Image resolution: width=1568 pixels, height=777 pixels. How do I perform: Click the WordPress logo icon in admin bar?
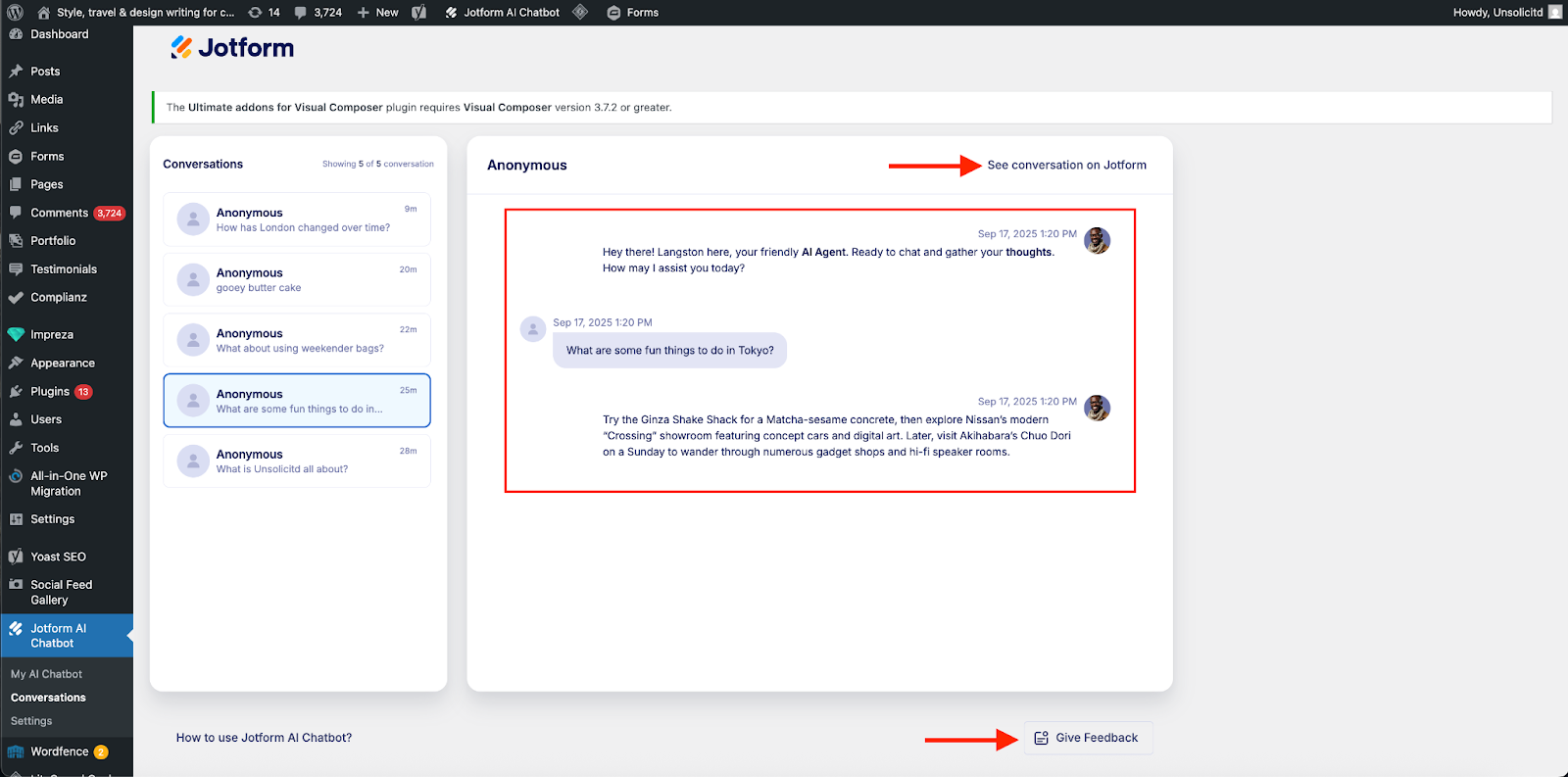point(15,13)
